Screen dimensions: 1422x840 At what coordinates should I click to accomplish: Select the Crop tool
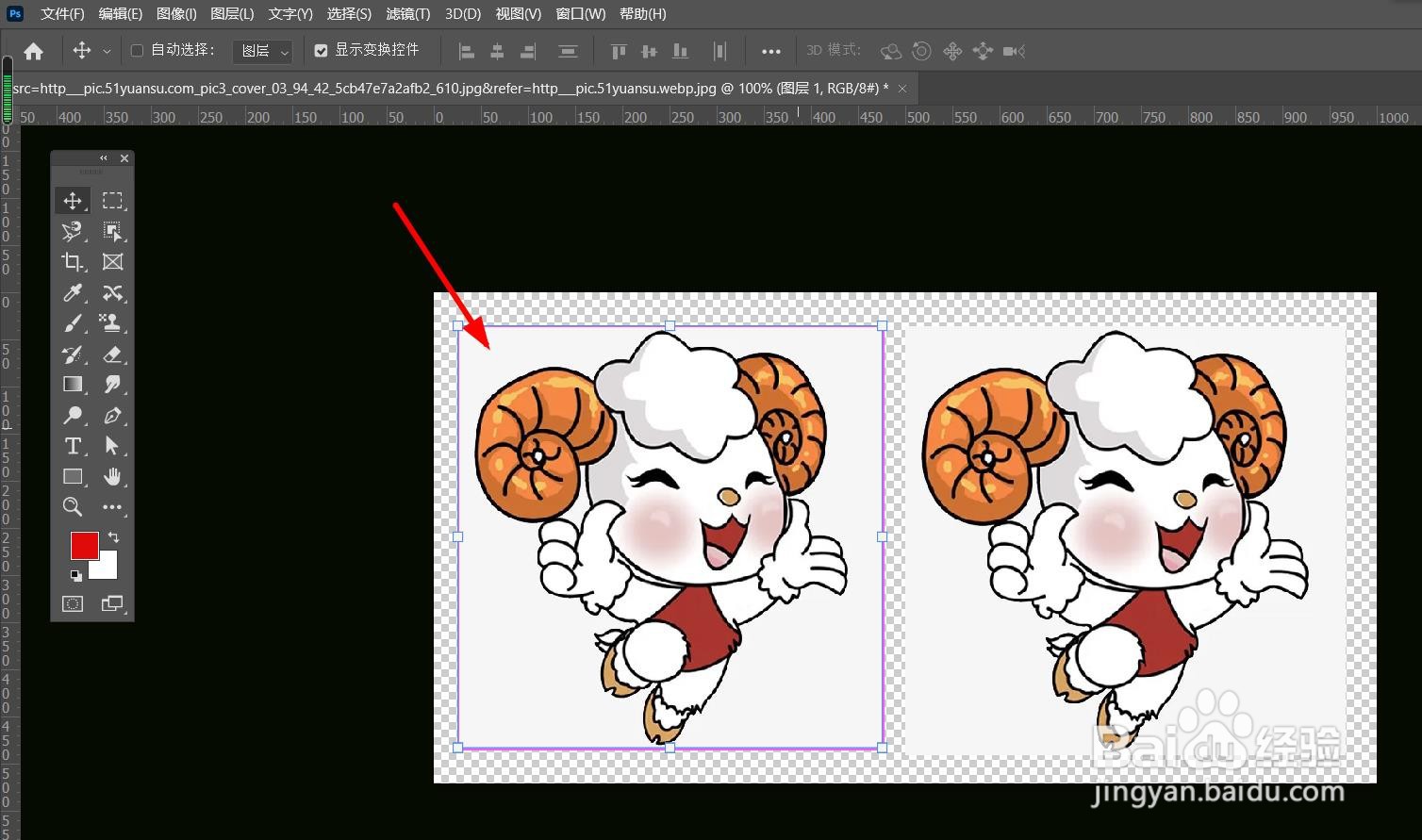click(x=73, y=262)
